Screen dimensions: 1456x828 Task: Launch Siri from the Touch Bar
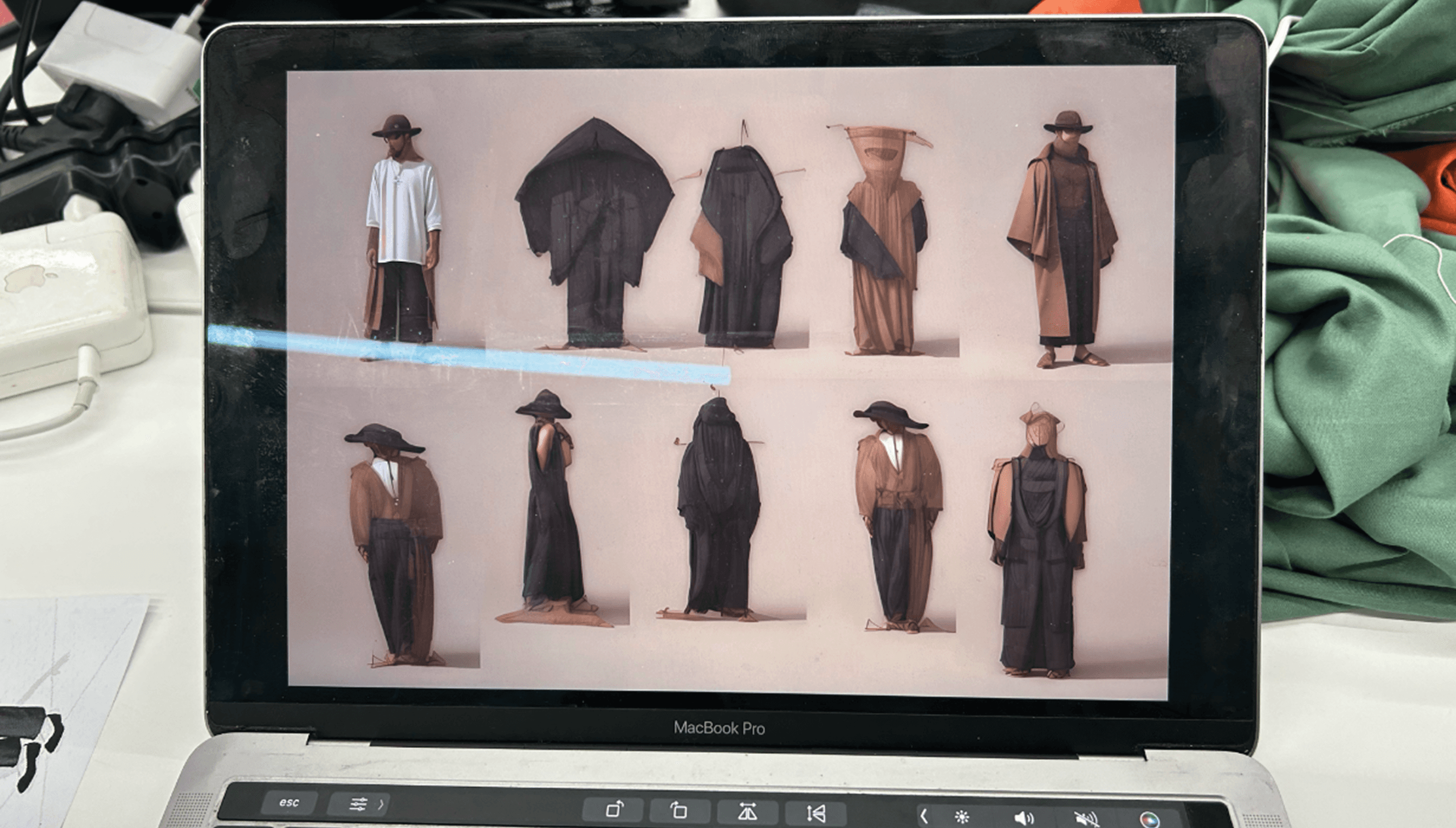pyautogui.click(x=1149, y=821)
